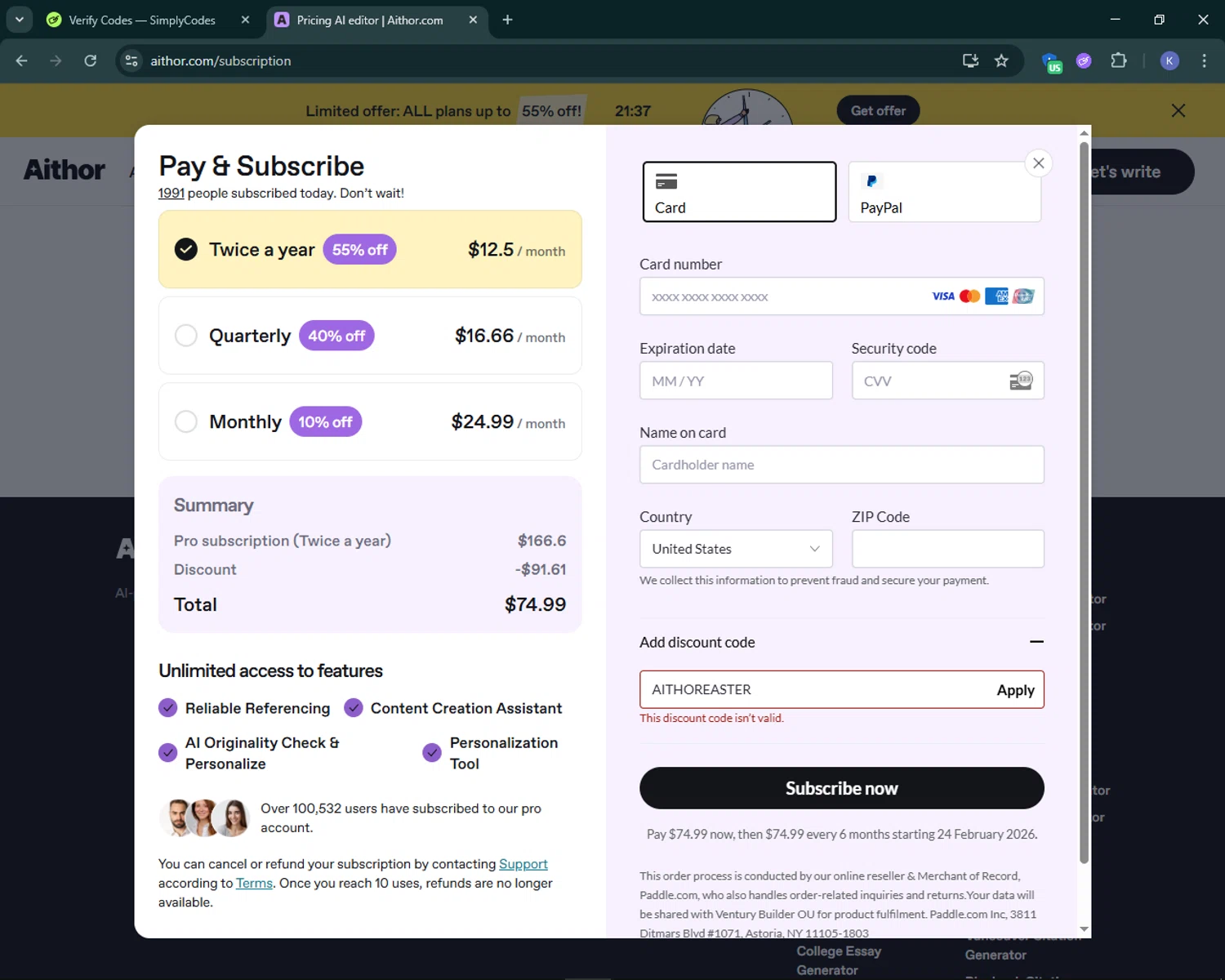Click the US VPN extension icon

point(1051,62)
